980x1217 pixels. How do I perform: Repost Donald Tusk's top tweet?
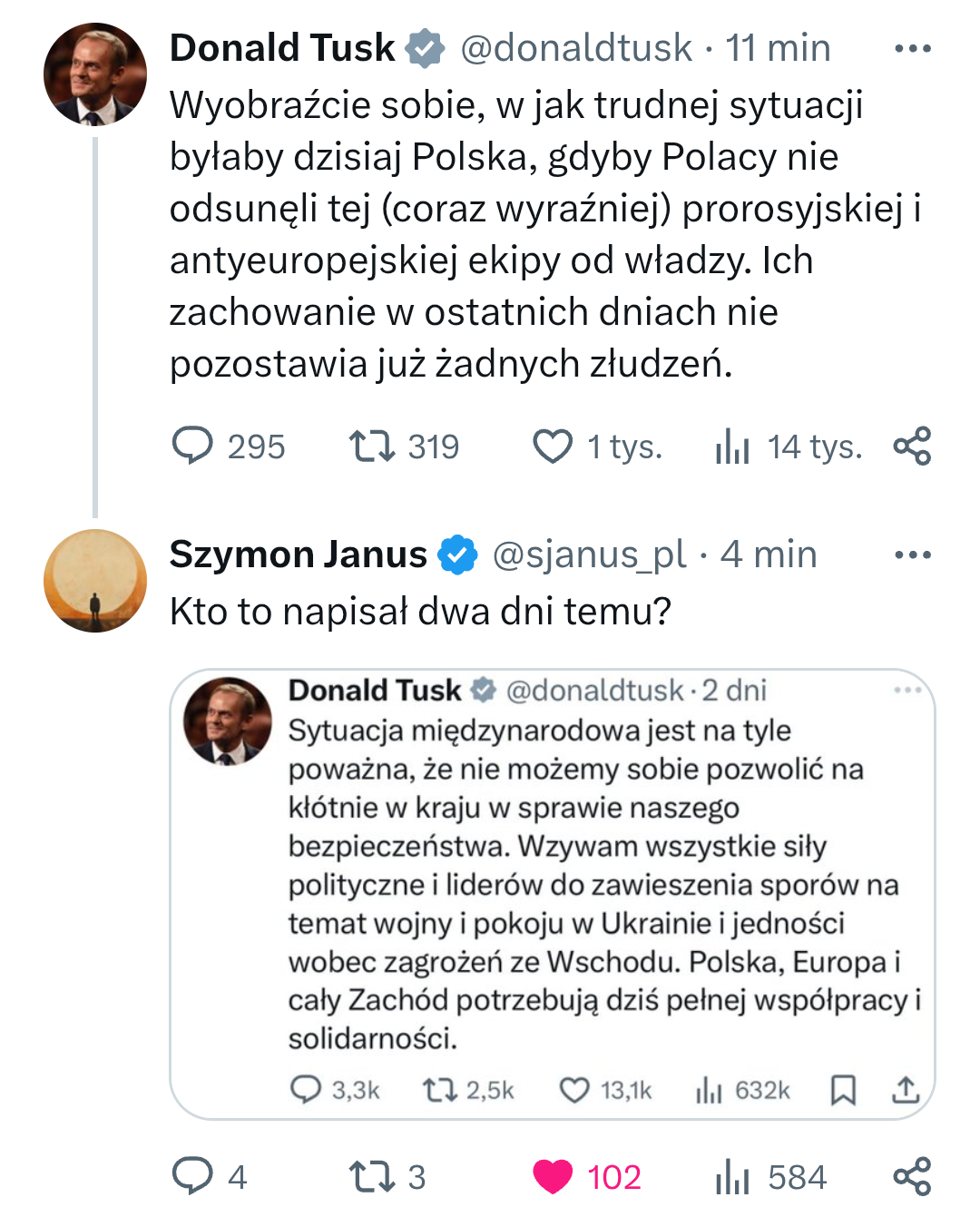click(372, 447)
